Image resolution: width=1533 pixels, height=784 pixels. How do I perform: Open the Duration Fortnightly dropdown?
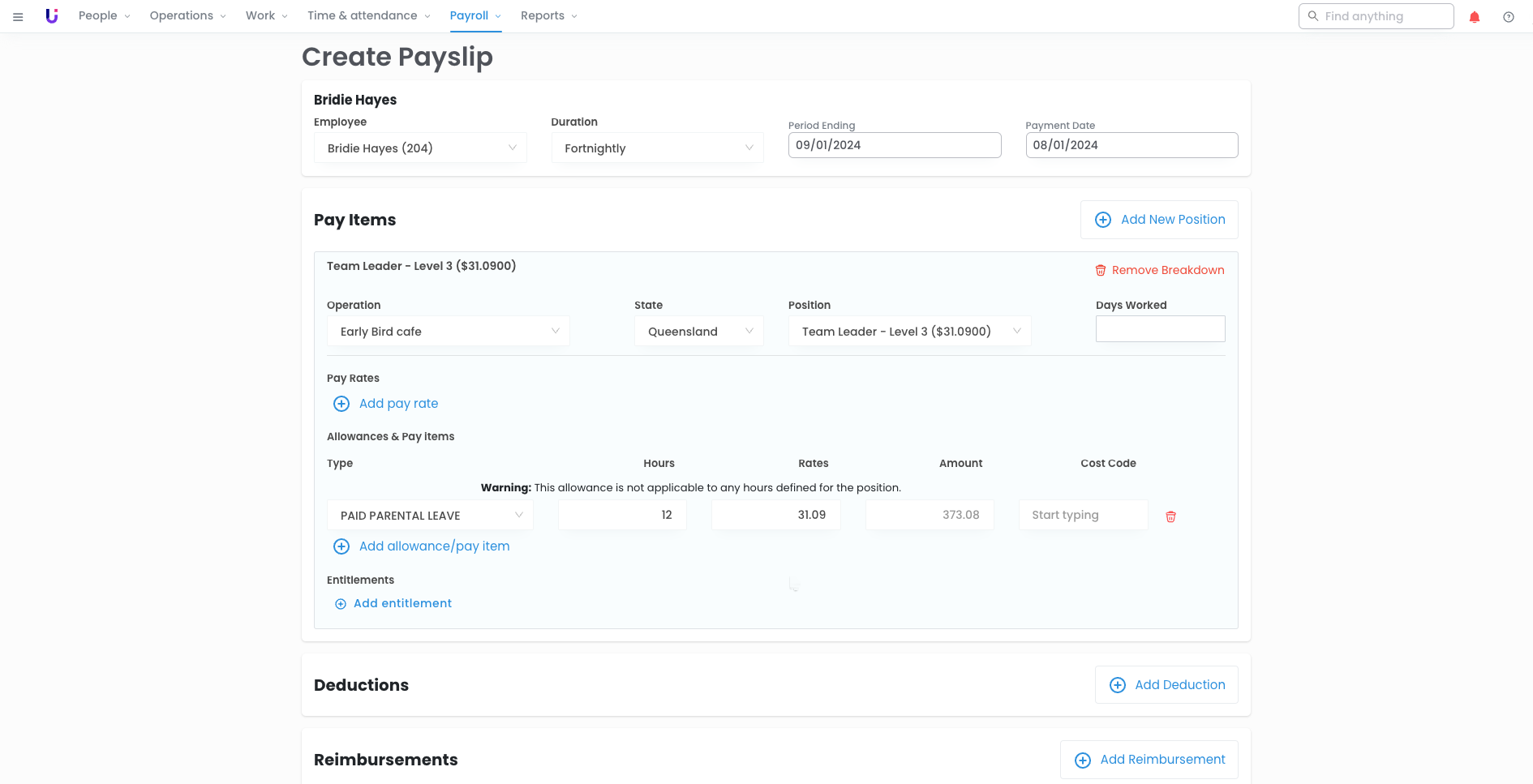pyautogui.click(x=657, y=148)
